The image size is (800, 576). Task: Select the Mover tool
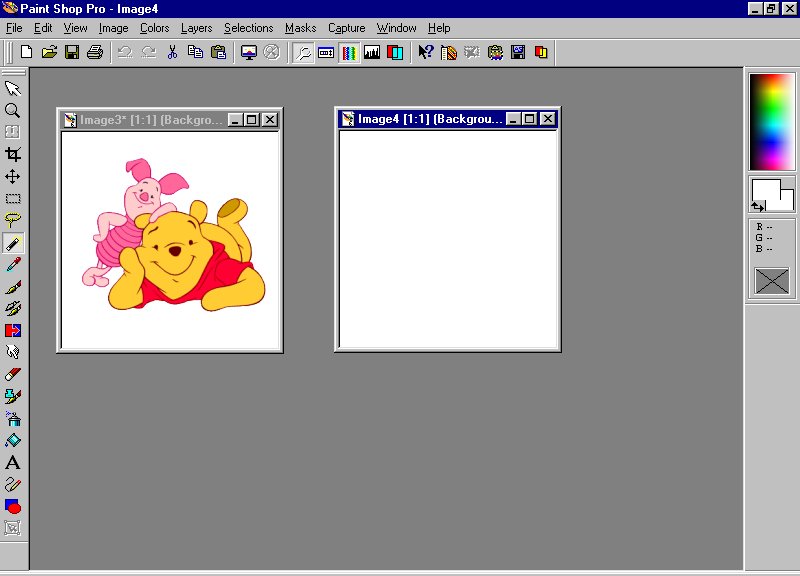click(x=13, y=176)
